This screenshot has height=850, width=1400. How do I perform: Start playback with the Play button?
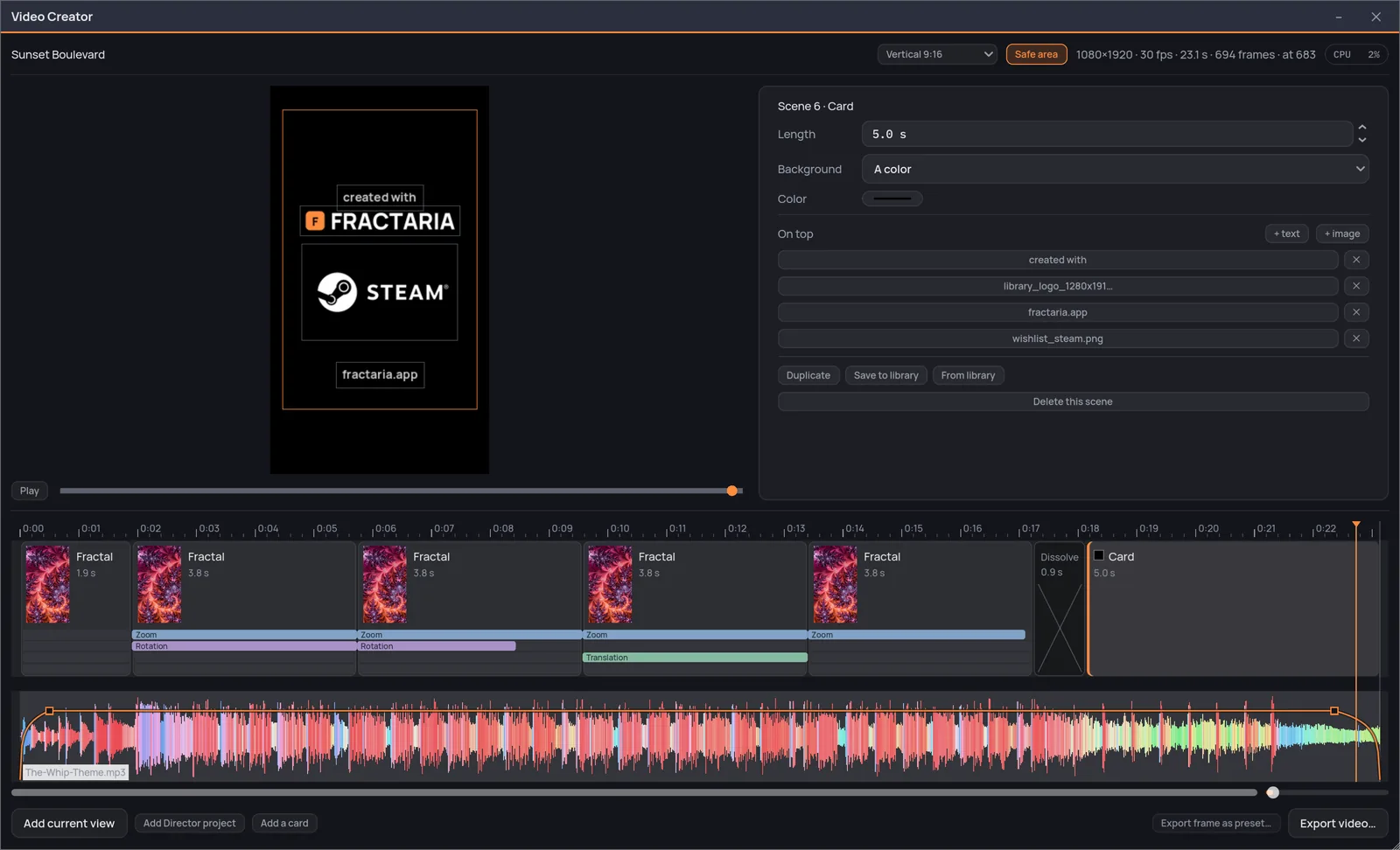coord(30,491)
